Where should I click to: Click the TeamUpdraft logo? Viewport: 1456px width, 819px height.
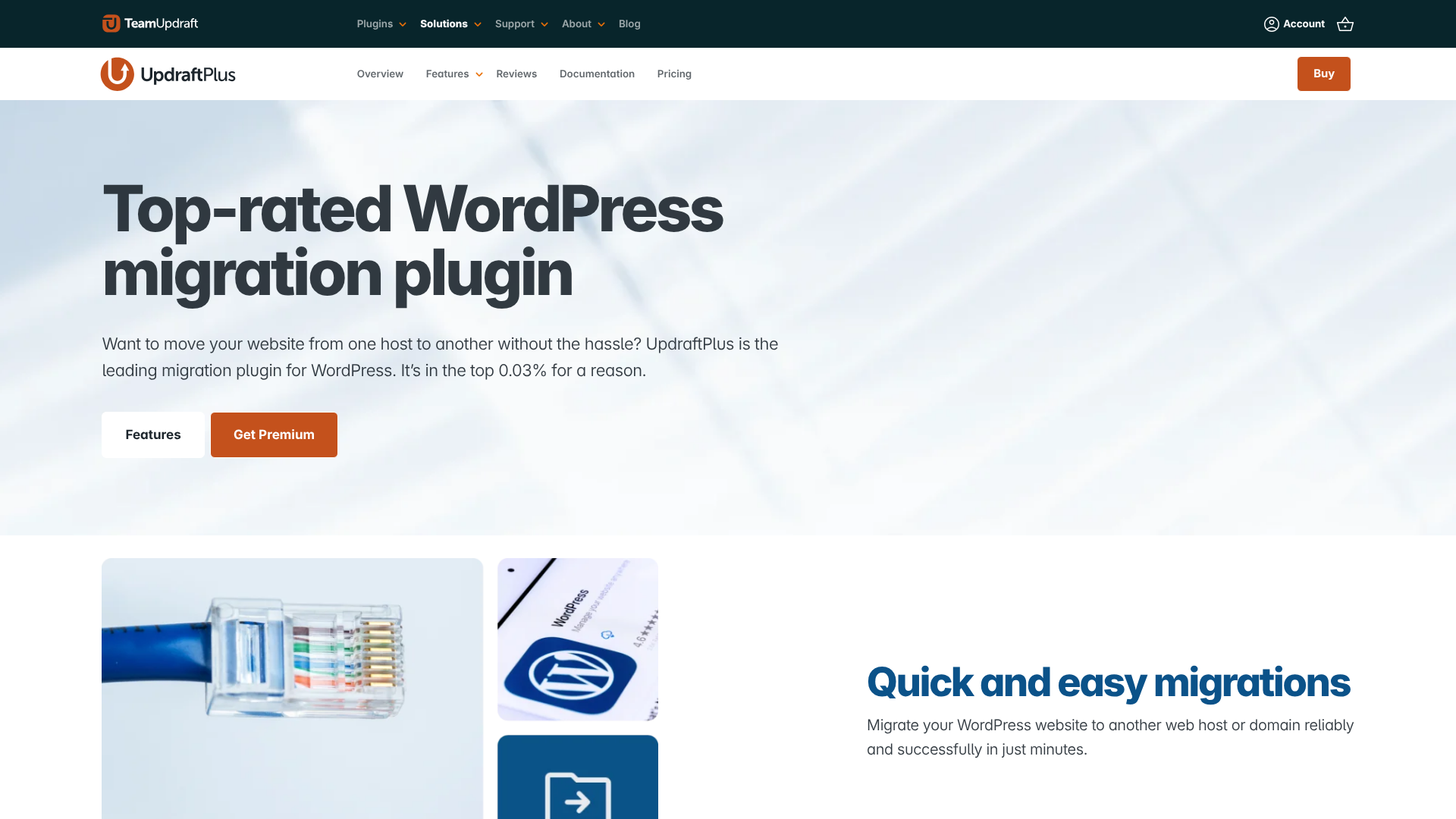coord(149,24)
